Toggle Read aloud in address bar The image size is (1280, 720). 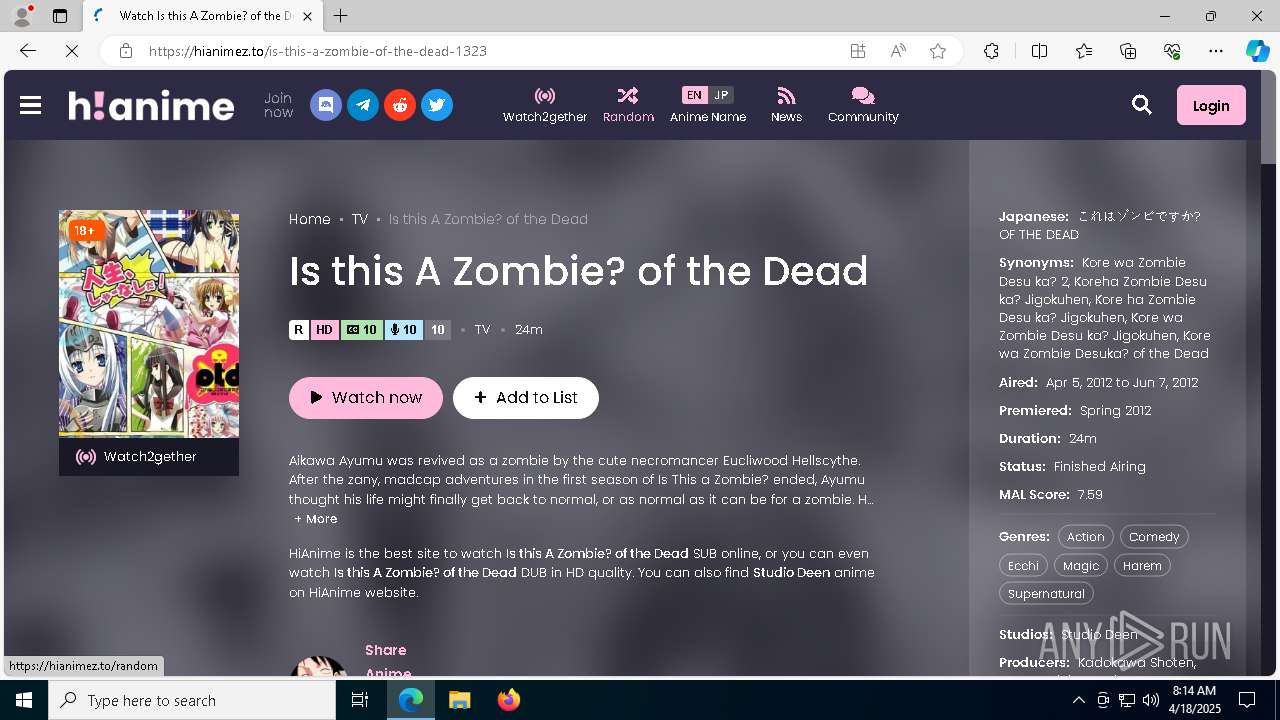tap(898, 51)
